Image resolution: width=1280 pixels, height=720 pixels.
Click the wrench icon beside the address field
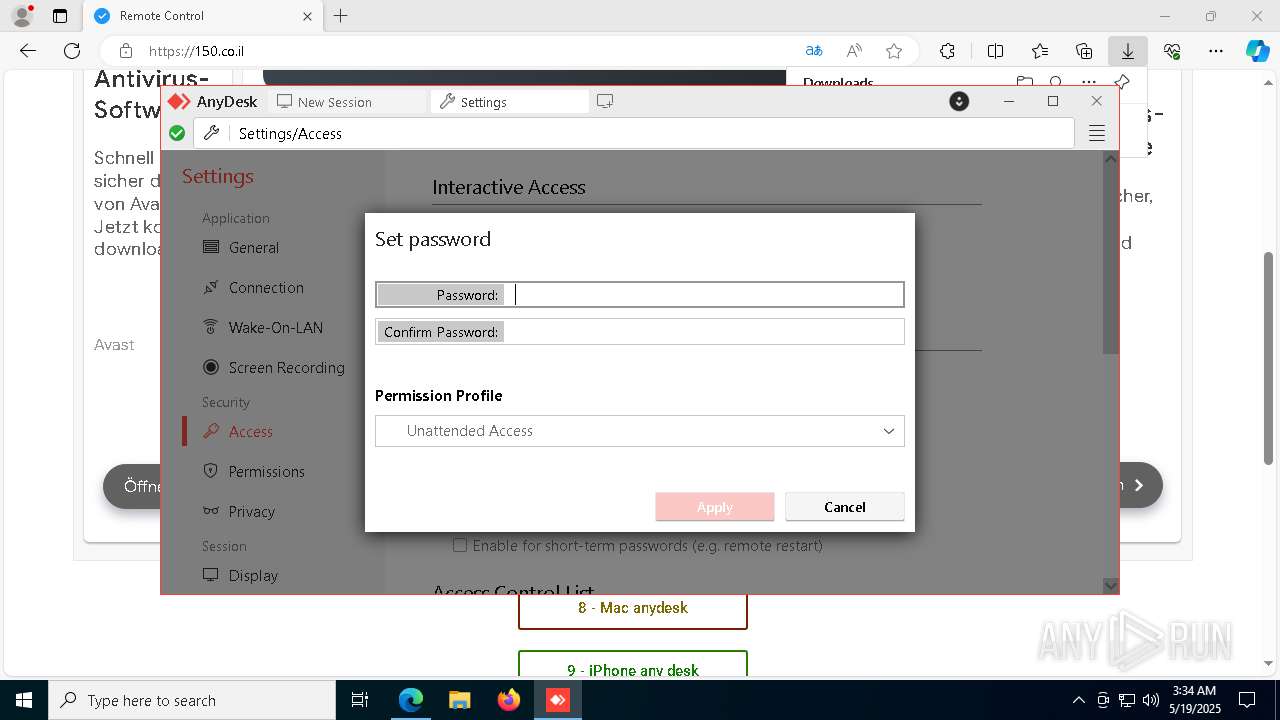click(211, 133)
